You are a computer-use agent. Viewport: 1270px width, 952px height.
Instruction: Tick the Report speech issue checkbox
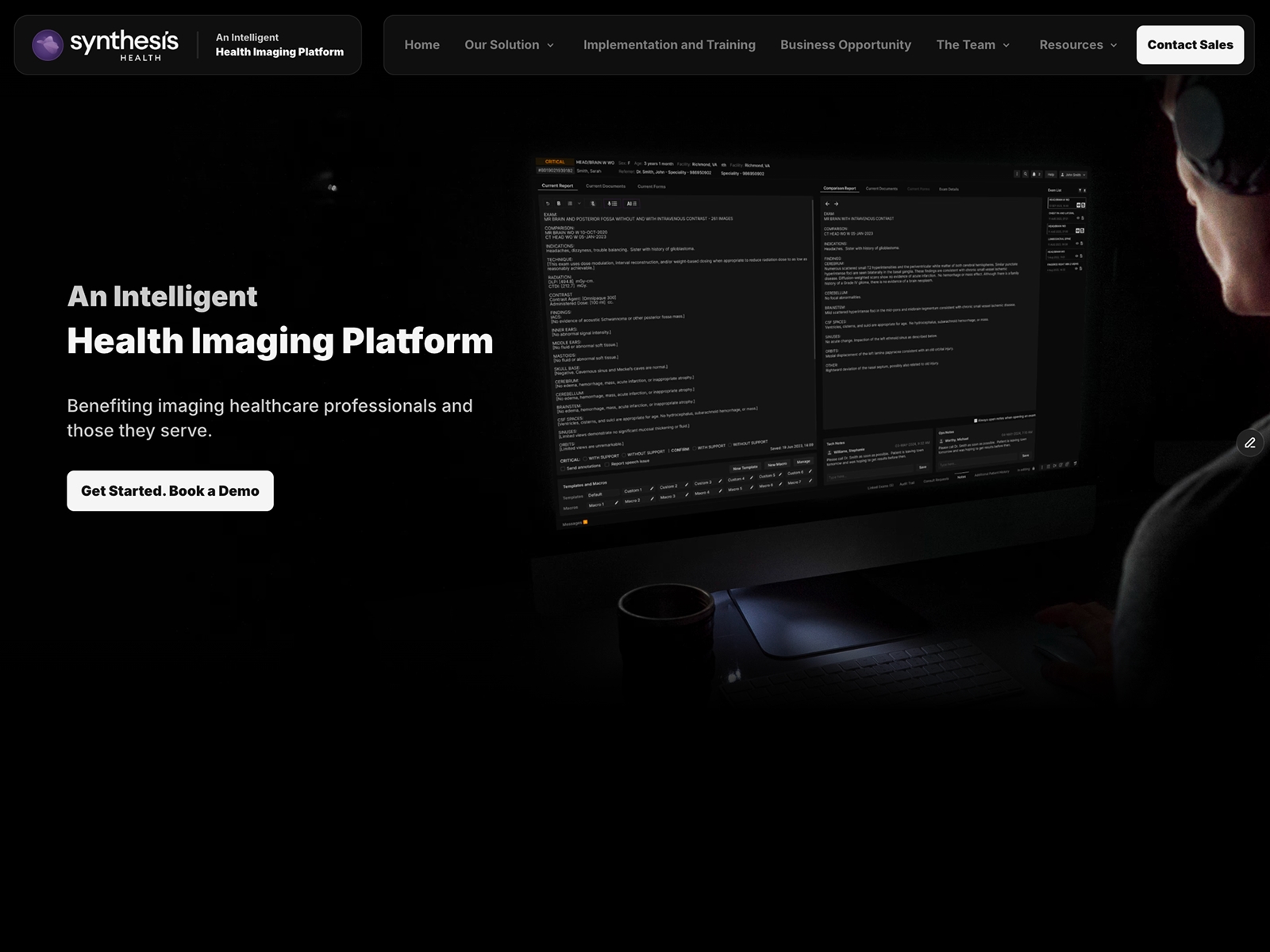607,464
